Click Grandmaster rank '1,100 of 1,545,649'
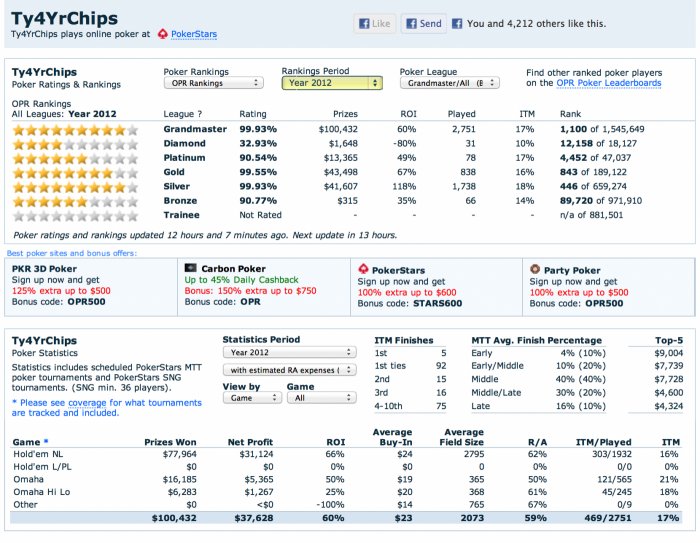The image size is (700, 543). click(x=602, y=129)
